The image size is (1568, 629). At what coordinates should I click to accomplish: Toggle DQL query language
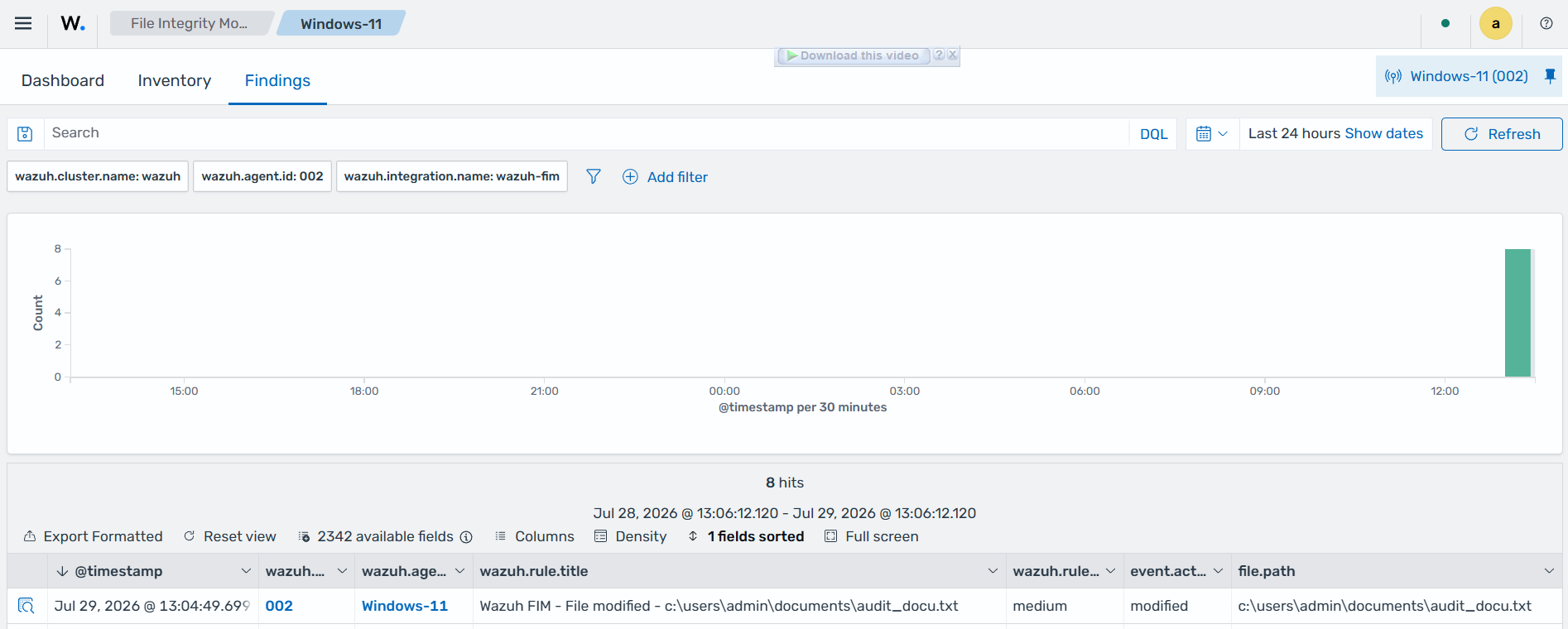pos(1153,134)
